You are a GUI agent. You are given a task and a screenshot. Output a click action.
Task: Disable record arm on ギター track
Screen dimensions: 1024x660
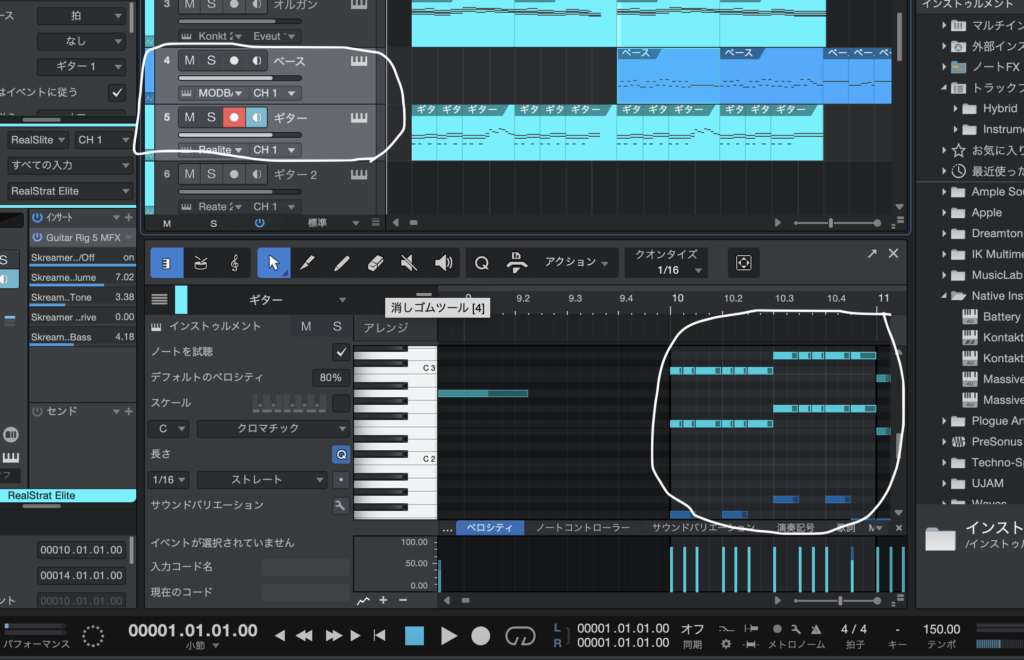coord(234,118)
